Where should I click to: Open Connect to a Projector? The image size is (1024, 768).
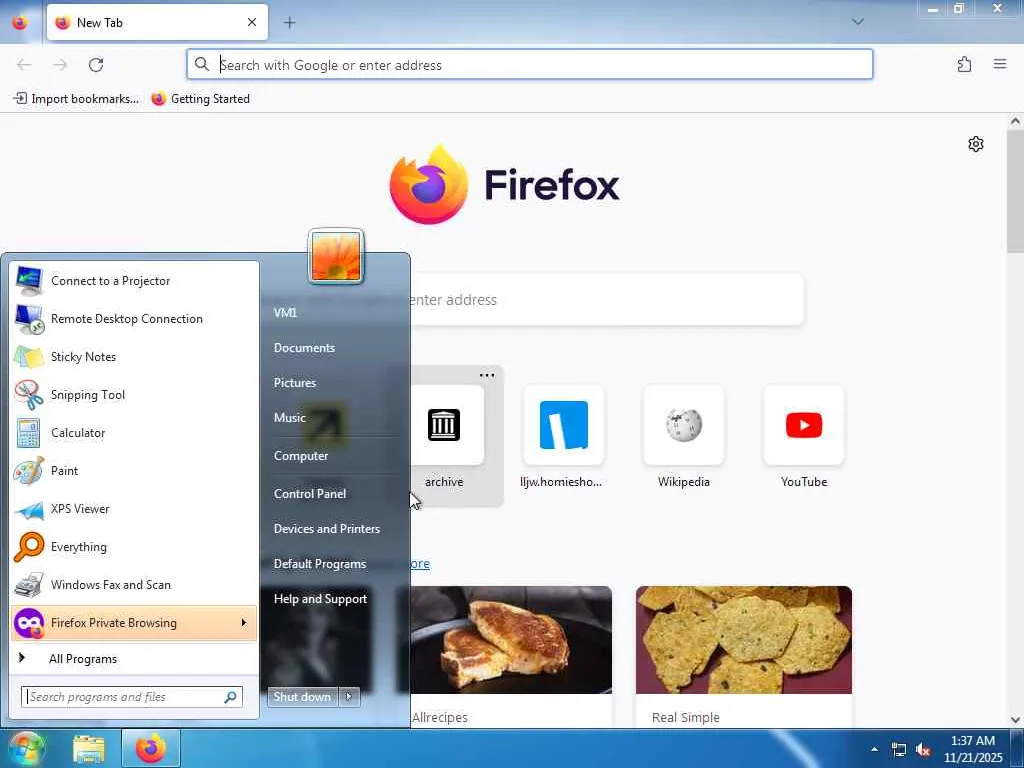(x=134, y=281)
